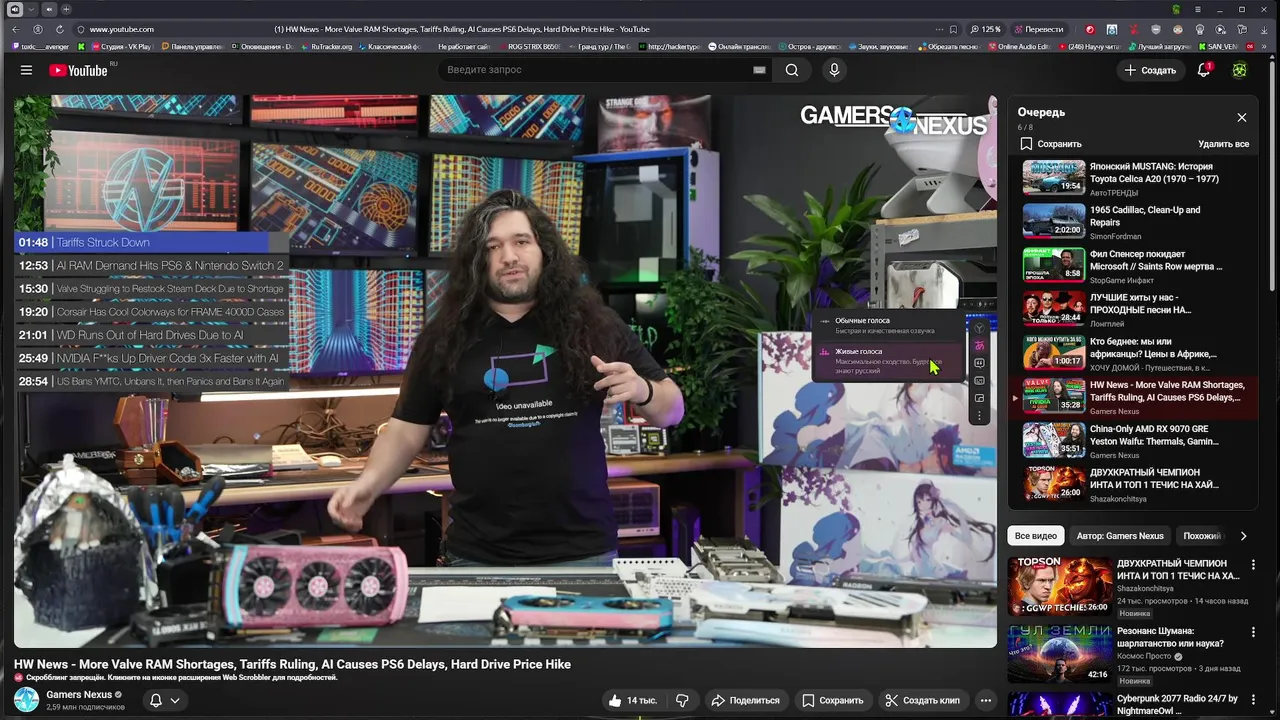1280x720 pixels.
Task: Select Обычные голоса voice option
Action: [888, 325]
